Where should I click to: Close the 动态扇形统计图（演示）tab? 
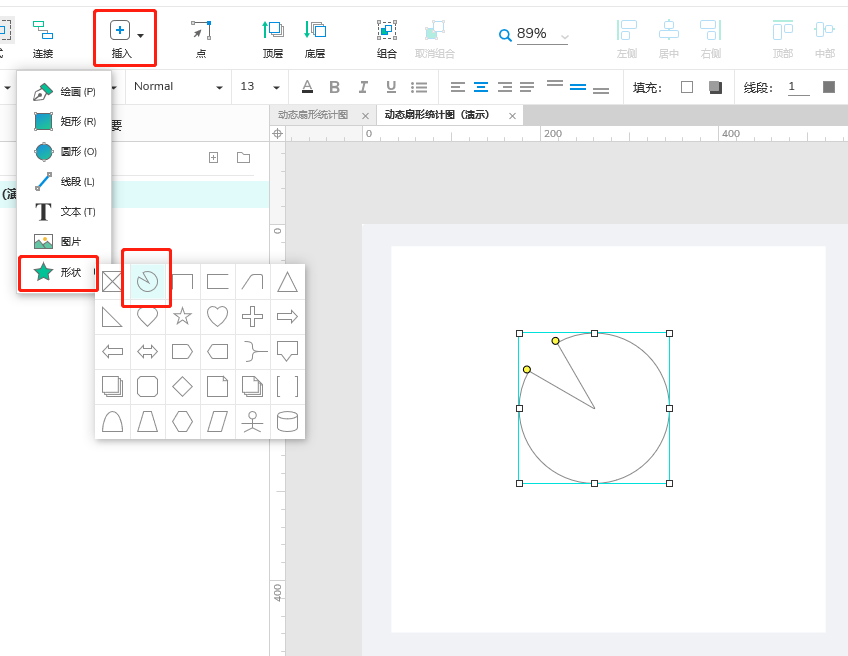click(512, 116)
